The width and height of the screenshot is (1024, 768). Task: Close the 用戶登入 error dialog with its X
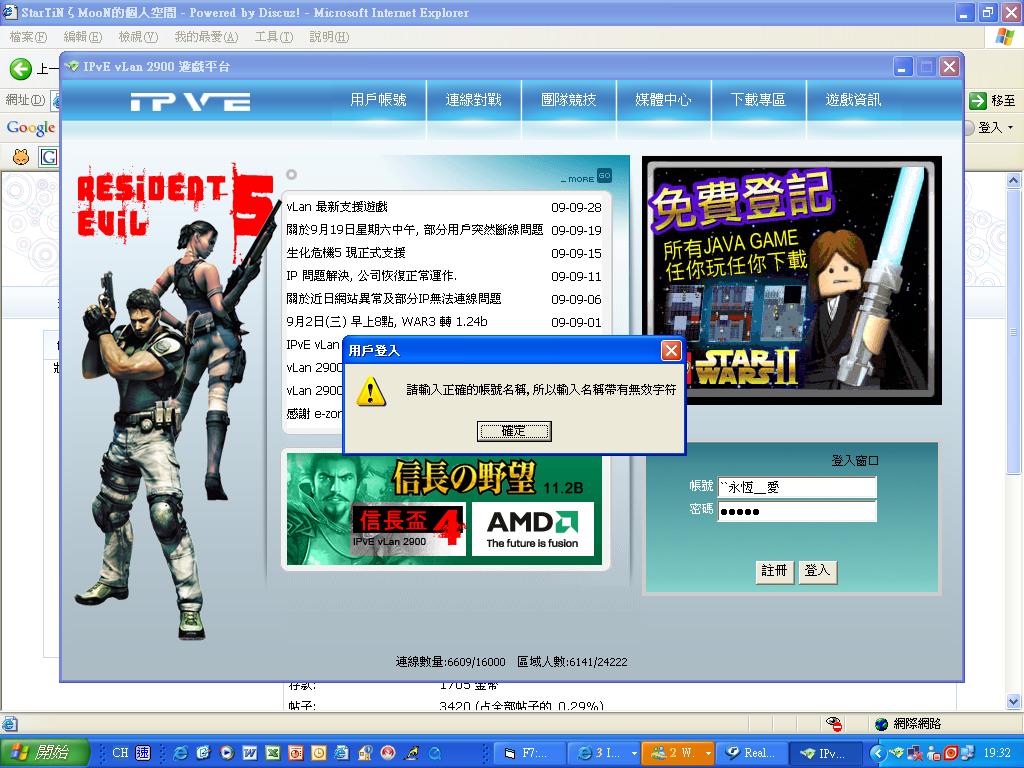click(671, 351)
